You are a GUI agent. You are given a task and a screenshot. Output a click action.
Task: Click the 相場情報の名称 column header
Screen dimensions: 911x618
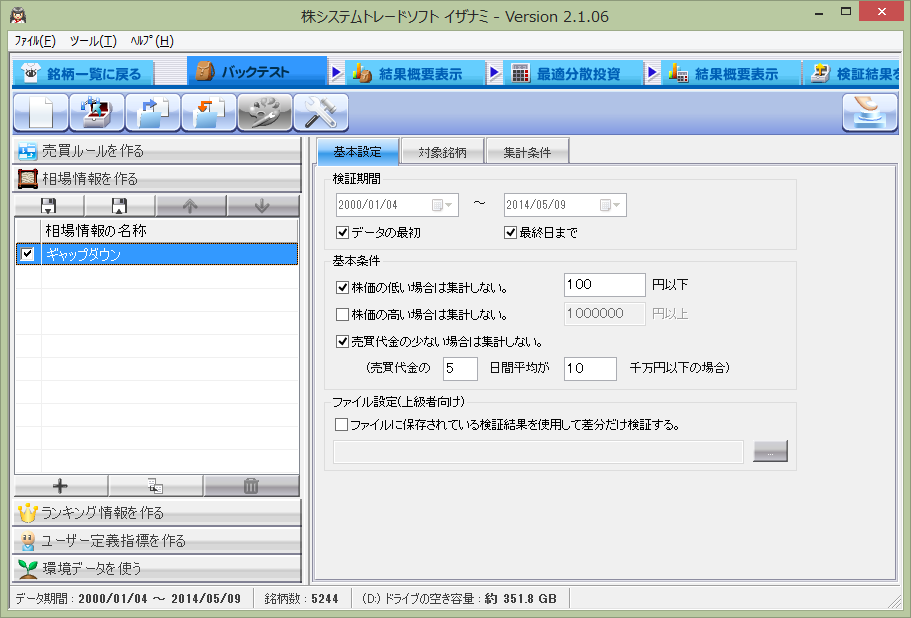click(169, 231)
